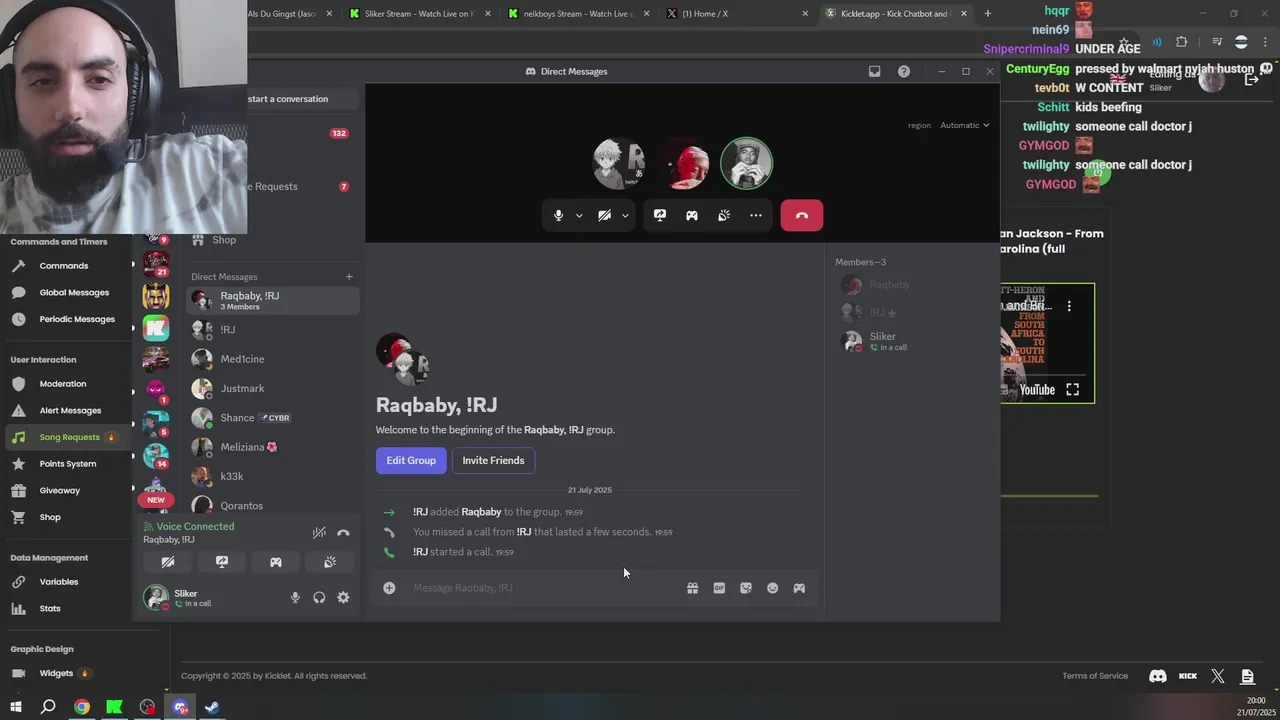Viewport: 1280px width, 720px height.
Task: Open Chrome media control icon
Action: (x=1217, y=42)
